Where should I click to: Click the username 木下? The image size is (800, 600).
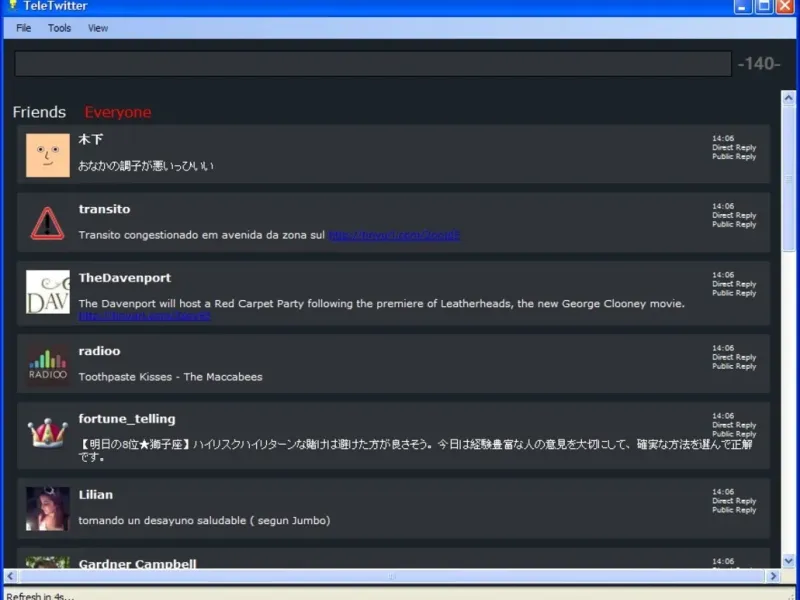coord(91,139)
